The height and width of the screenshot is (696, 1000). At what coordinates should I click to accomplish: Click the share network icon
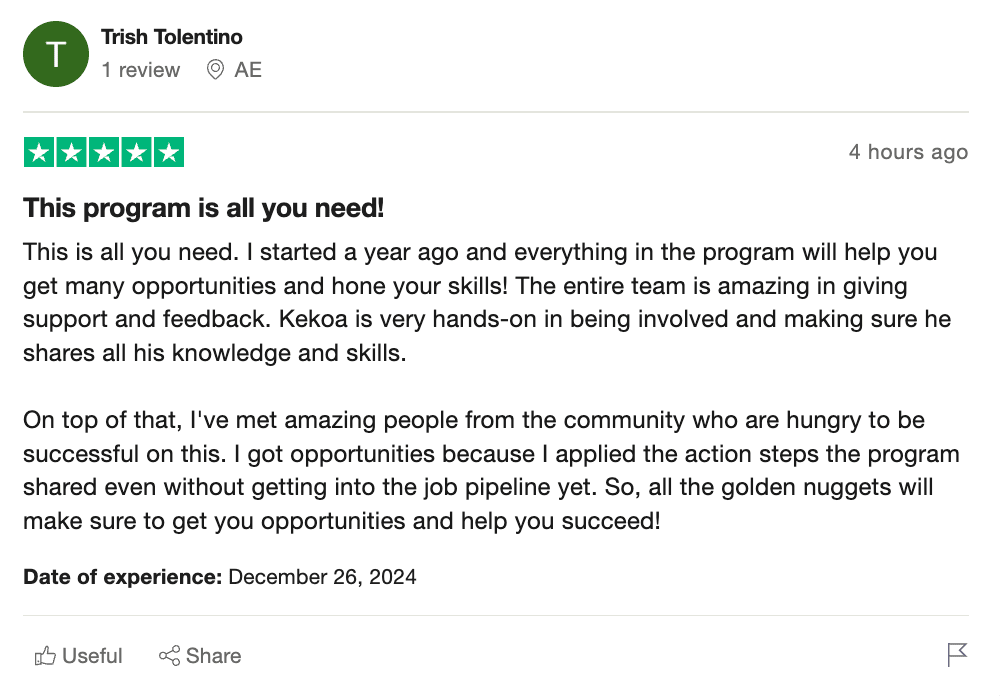point(169,656)
